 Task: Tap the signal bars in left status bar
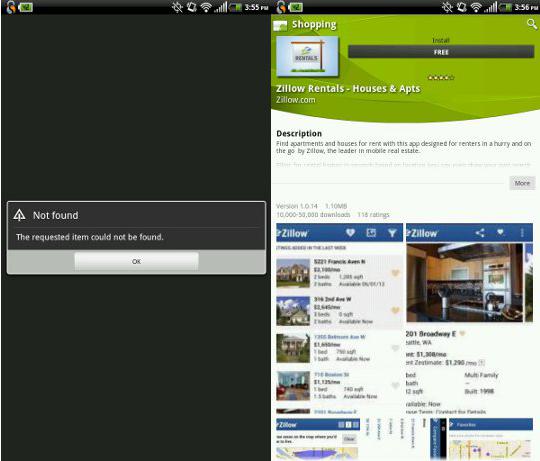(x=220, y=7)
